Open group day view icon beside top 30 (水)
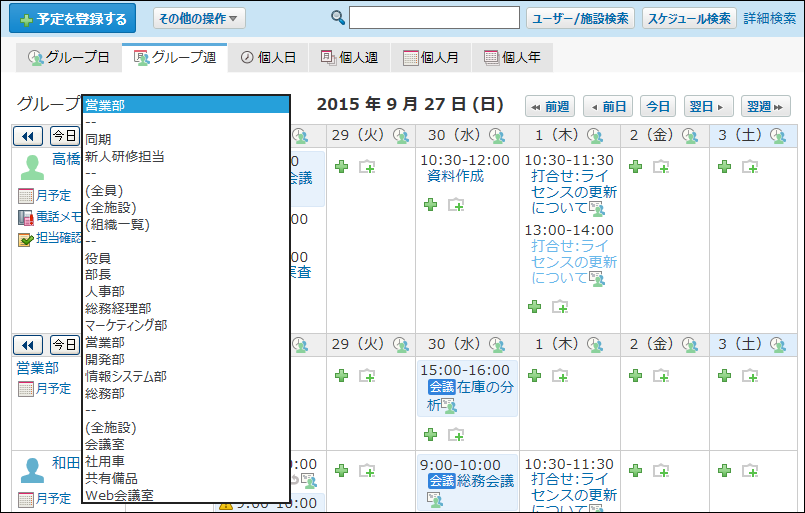 pyautogui.click(x=497, y=136)
